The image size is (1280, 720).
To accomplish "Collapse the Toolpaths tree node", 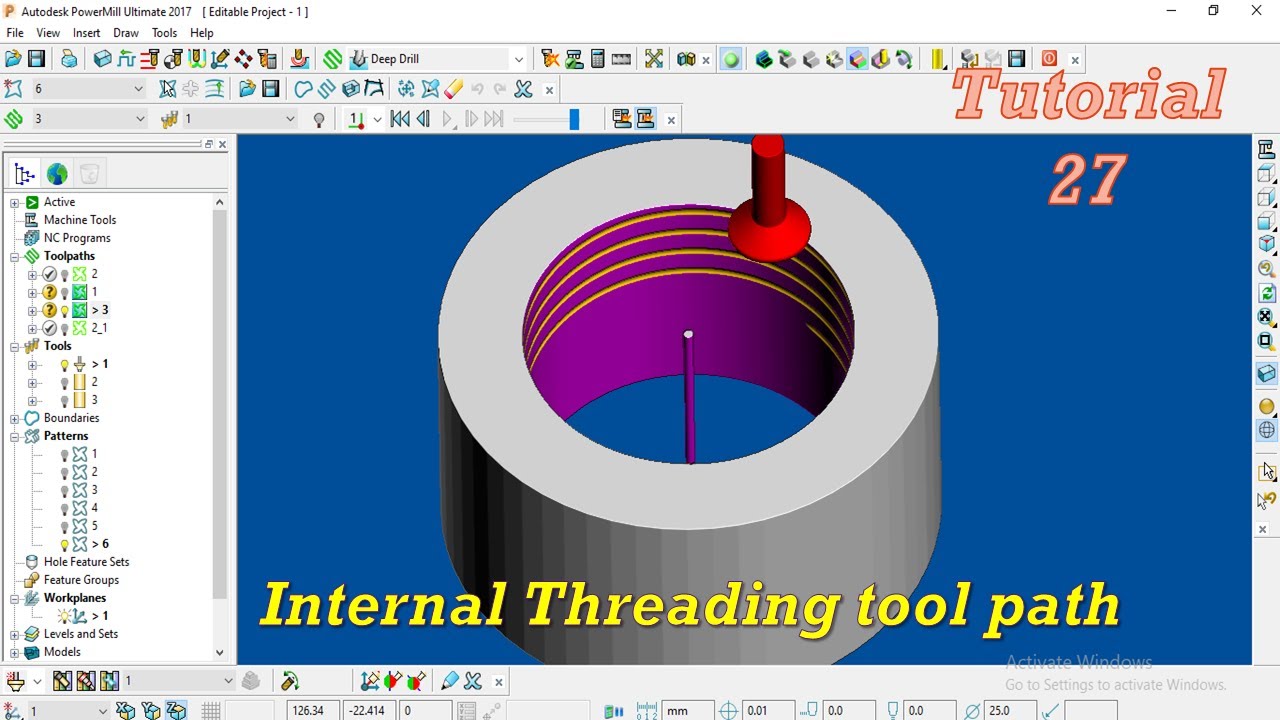I will point(15,256).
